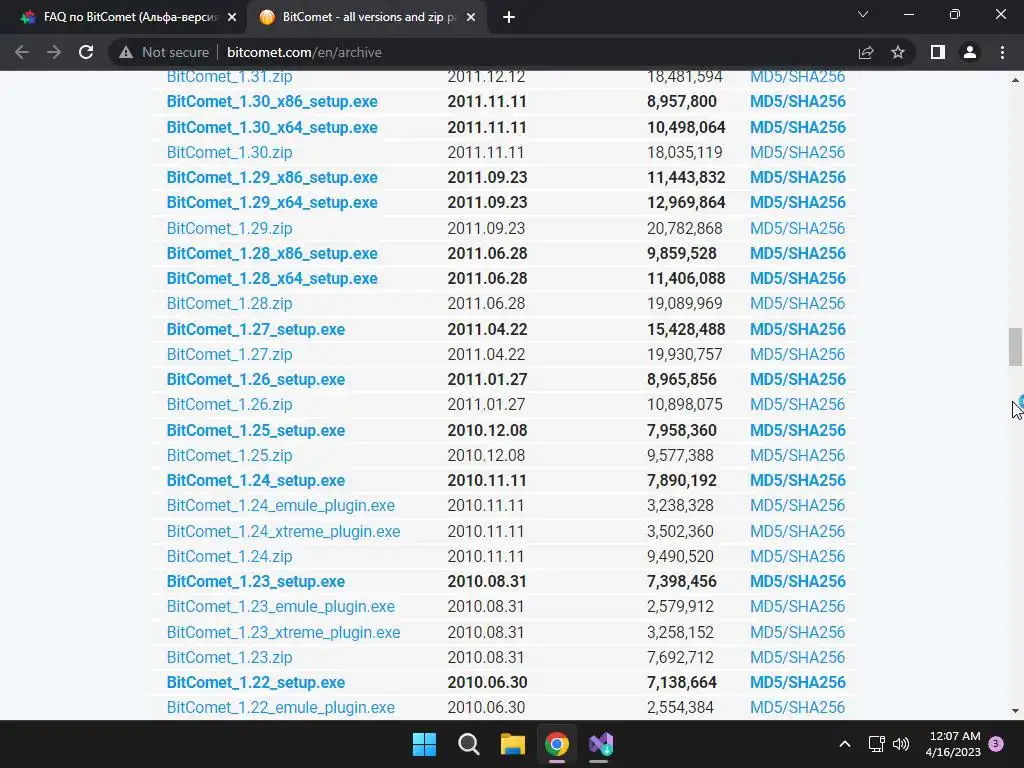Download BitComet_1.30.zip
1024x768 pixels.
tap(229, 152)
